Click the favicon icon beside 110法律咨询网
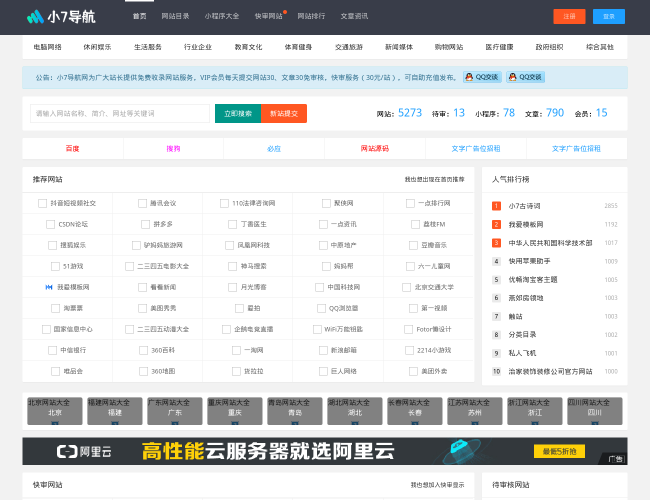 click(224, 203)
